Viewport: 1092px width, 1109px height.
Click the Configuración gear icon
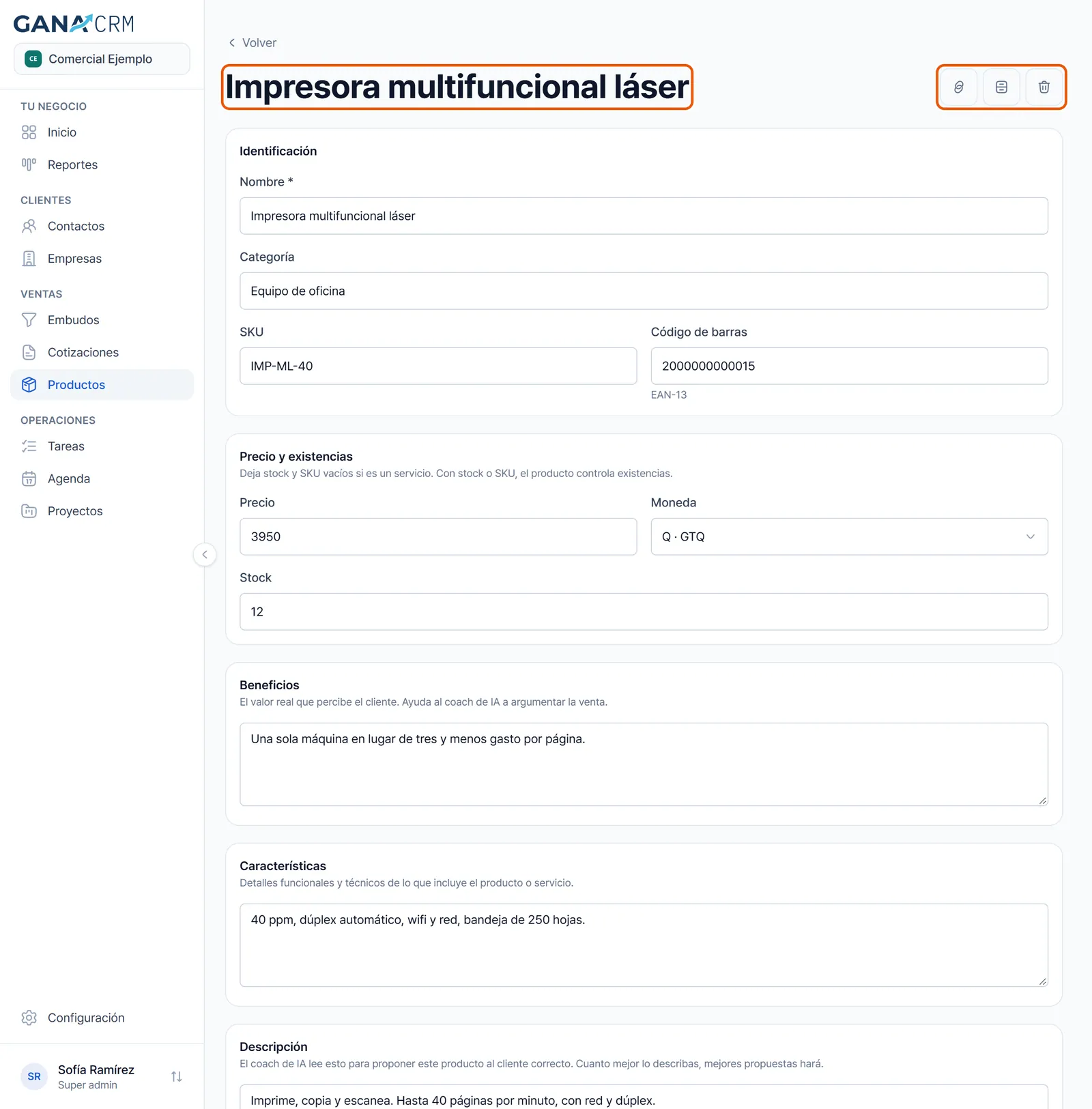point(29,1018)
